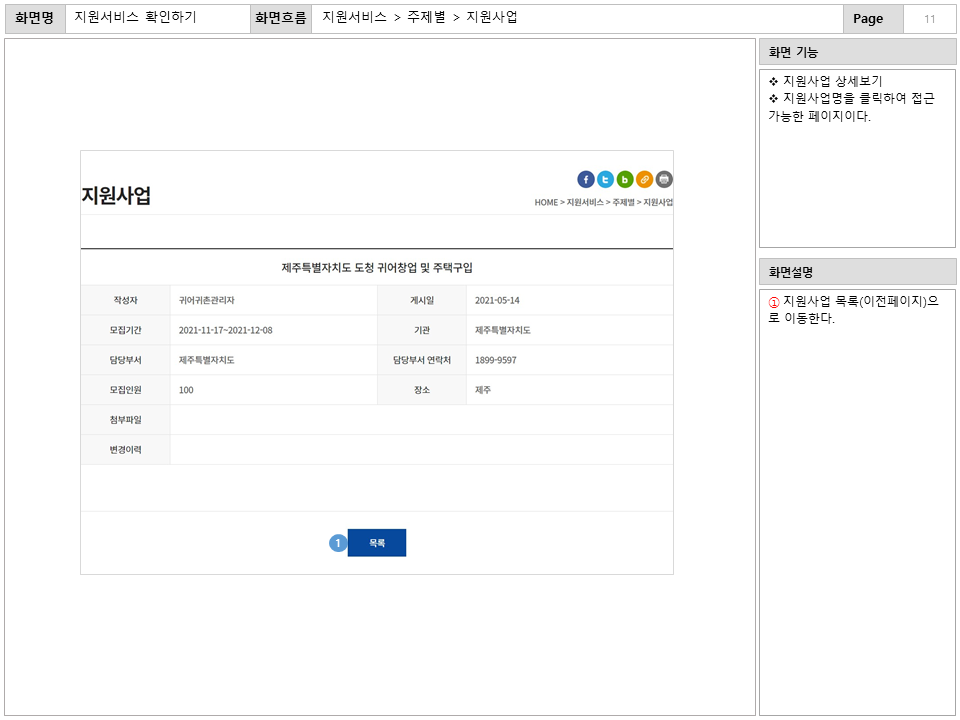Select the 담당부서 연락처 value 1899-9597
This screenshot has height=720, width=960.
(496, 360)
